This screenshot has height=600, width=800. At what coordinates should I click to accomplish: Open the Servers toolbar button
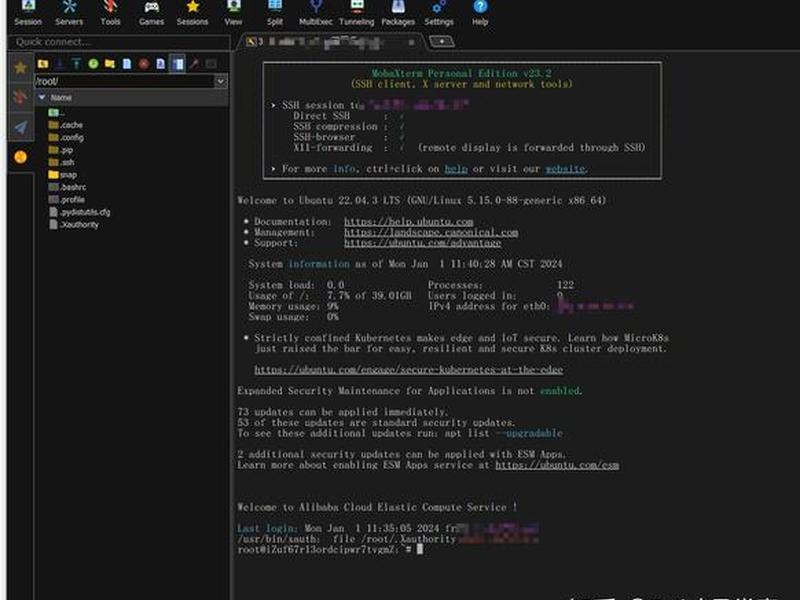[x=69, y=13]
